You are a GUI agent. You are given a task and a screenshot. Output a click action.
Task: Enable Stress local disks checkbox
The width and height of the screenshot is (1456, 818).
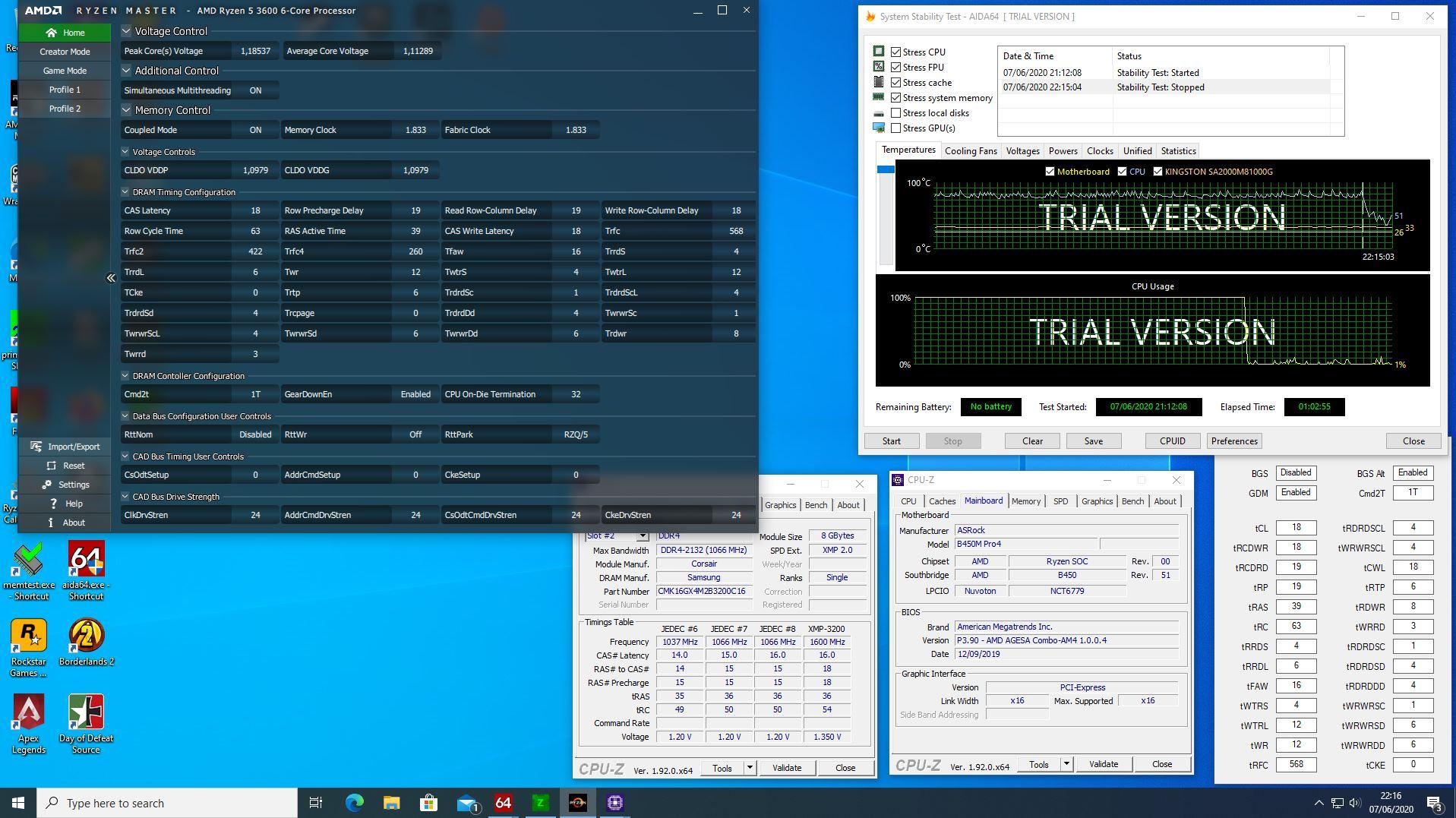click(896, 112)
